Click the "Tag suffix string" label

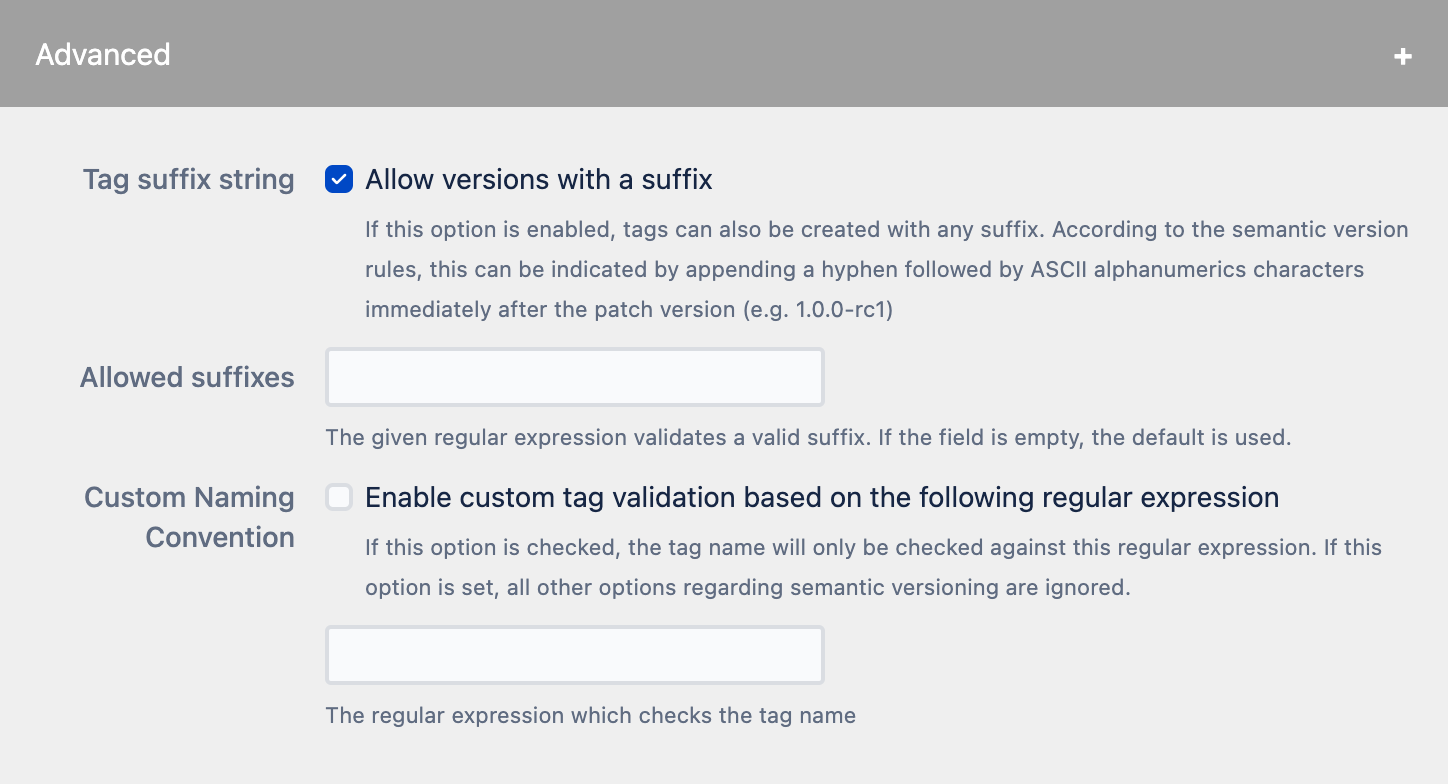188,180
